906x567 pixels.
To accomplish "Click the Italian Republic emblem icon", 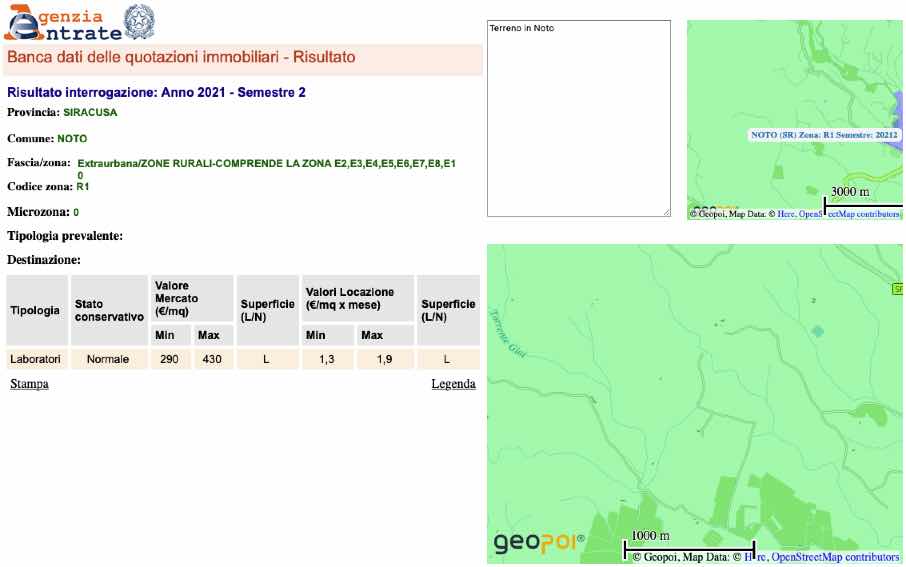I will [x=137, y=21].
